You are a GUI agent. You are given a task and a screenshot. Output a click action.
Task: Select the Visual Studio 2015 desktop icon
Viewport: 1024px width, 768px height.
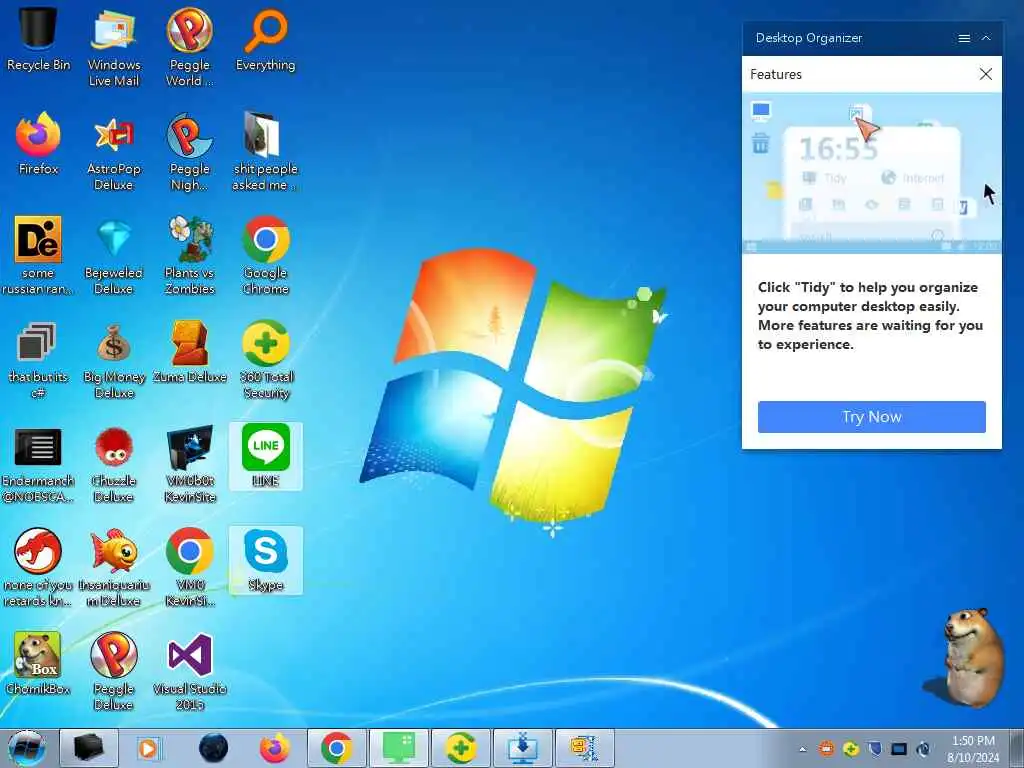(x=189, y=671)
